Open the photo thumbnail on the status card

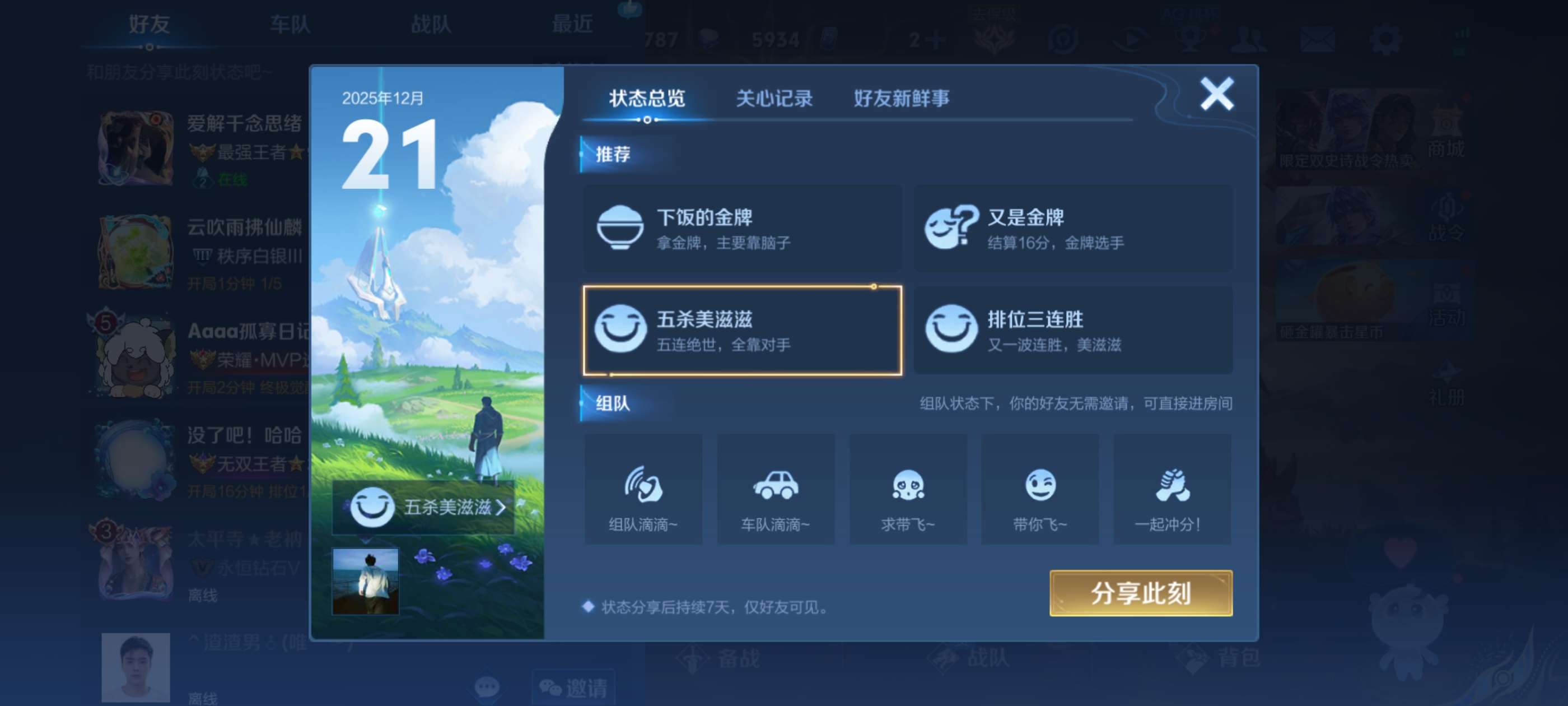(365, 581)
